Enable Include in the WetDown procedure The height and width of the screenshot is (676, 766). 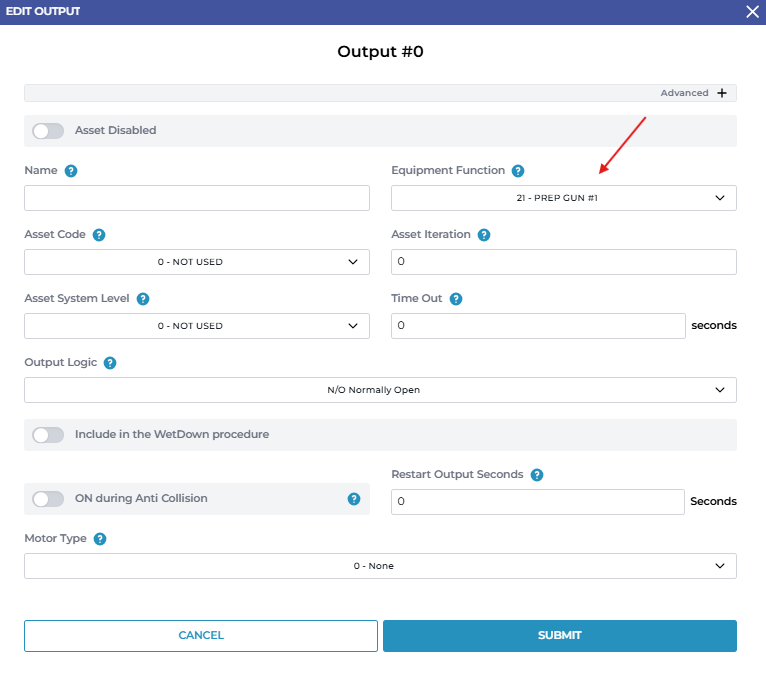pyautogui.click(x=48, y=435)
